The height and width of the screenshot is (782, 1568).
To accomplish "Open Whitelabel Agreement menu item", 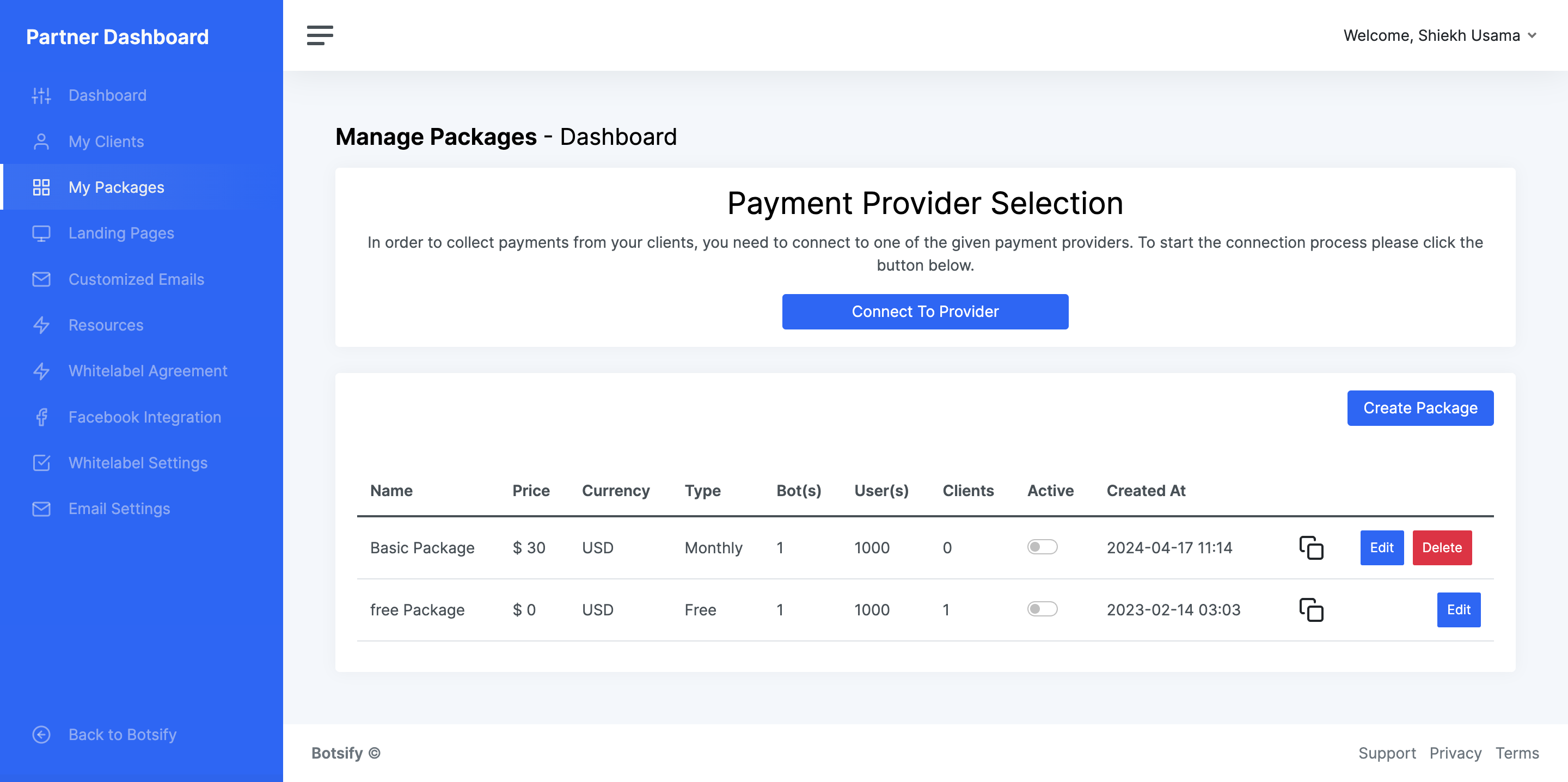I will (141, 371).
